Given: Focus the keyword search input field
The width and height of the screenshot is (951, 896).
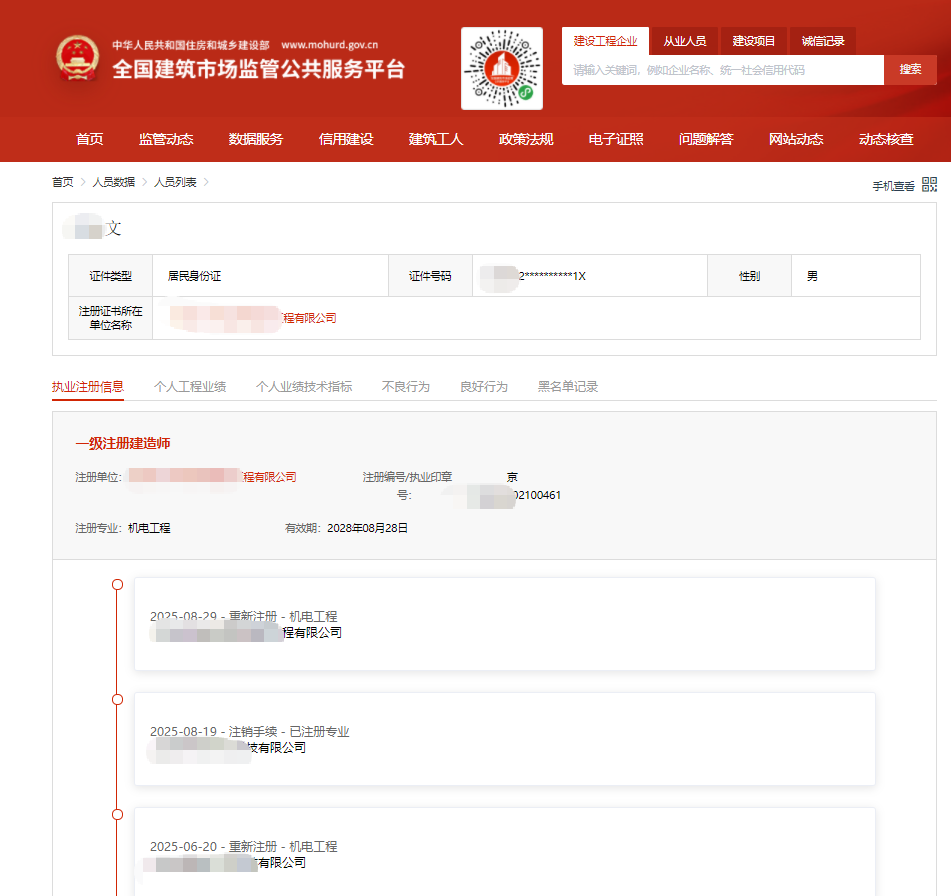Looking at the screenshot, I should point(722,70).
